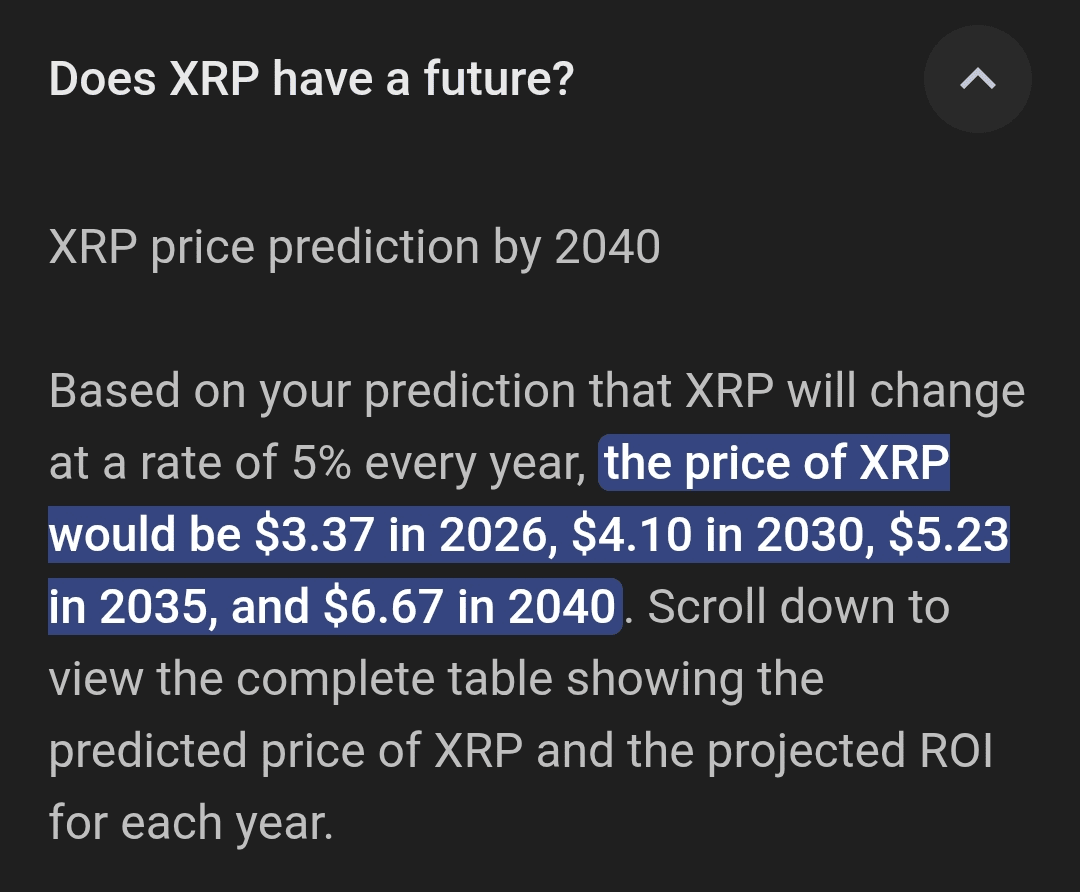This screenshot has height=892, width=1080.
Task: Click the "5% every year" rate text
Action: (439, 462)
